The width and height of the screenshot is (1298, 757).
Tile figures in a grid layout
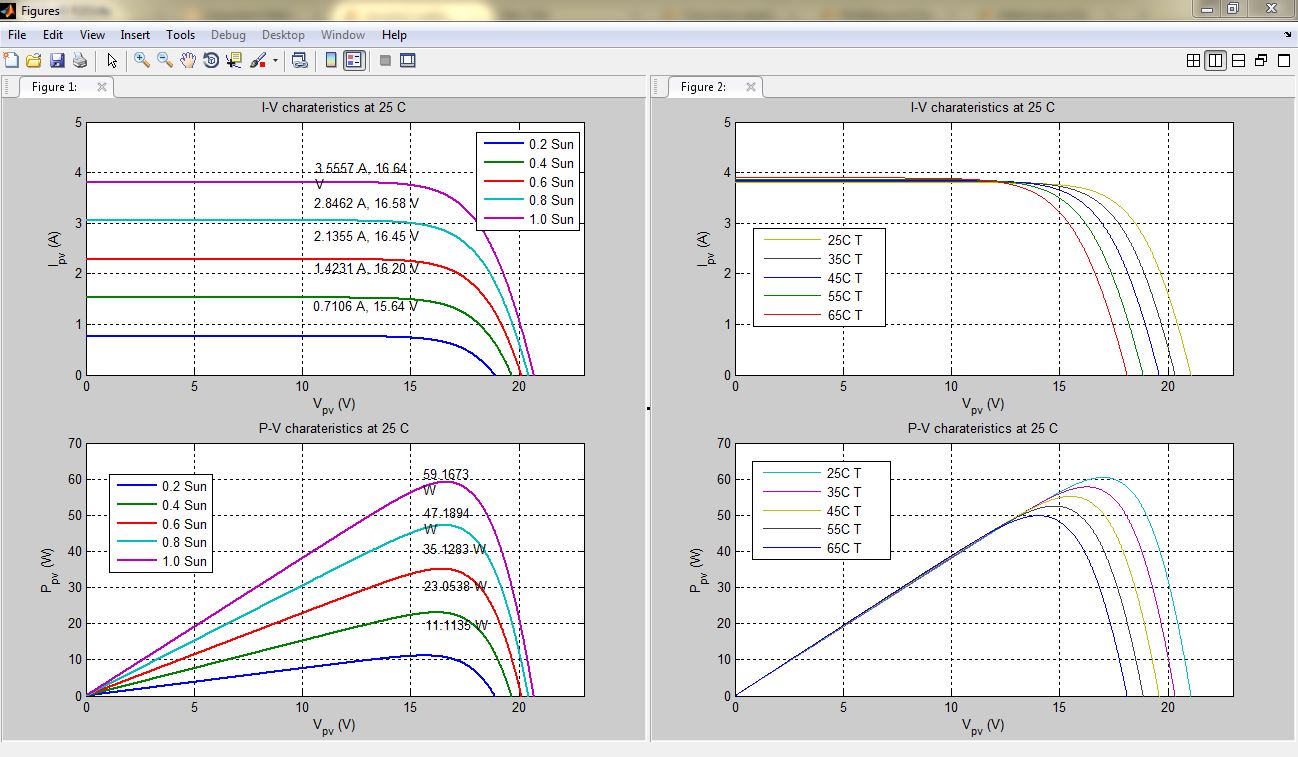(1193, 60)
